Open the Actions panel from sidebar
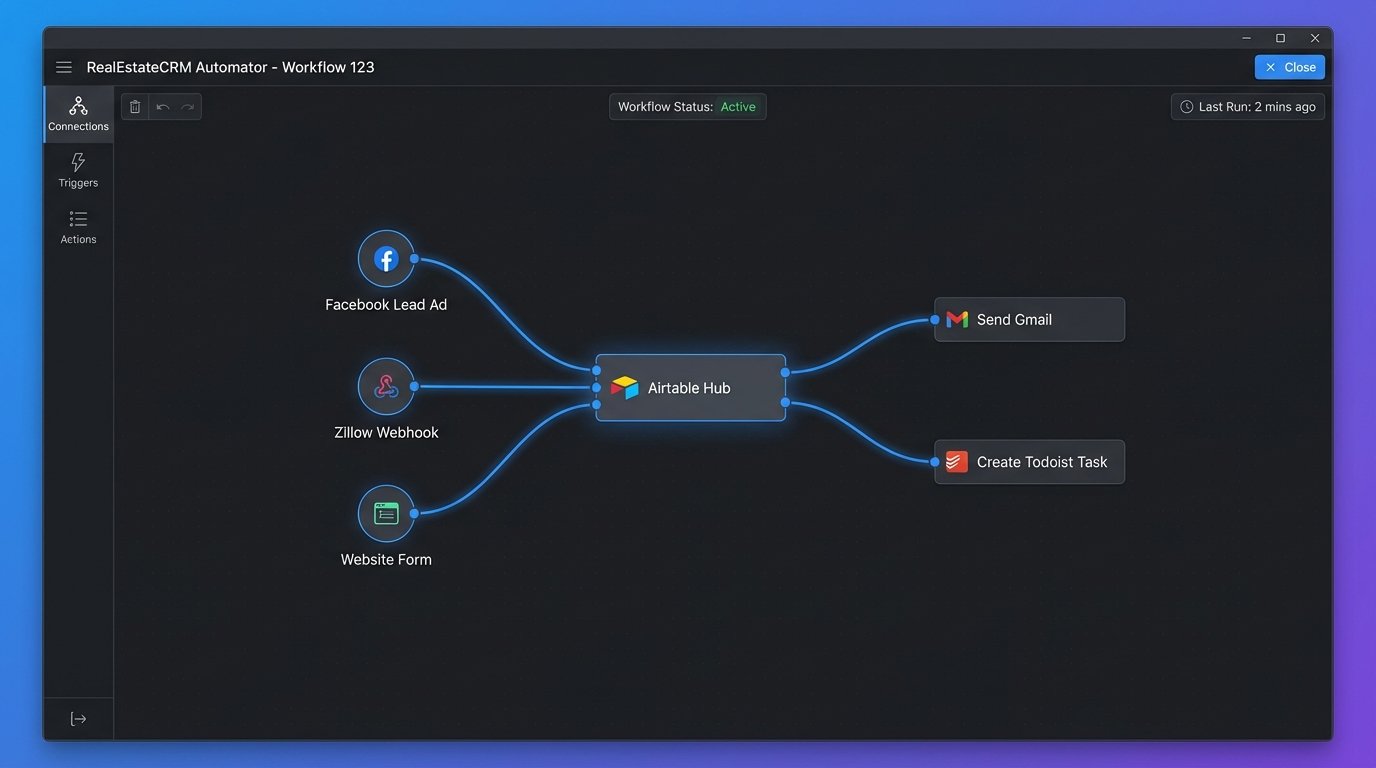 tap(78, 219)
